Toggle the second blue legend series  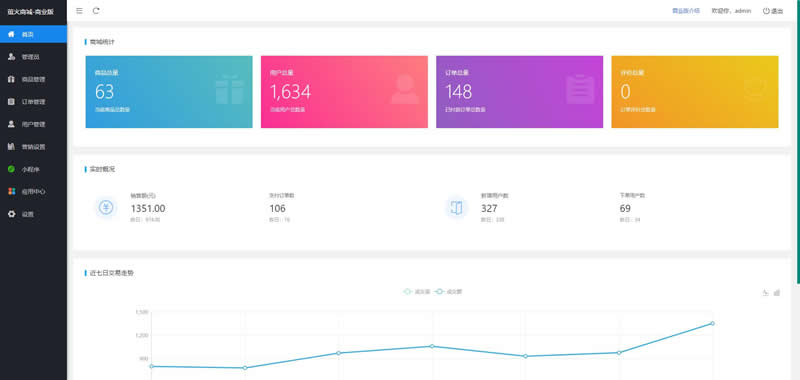(x=448, y=292)
